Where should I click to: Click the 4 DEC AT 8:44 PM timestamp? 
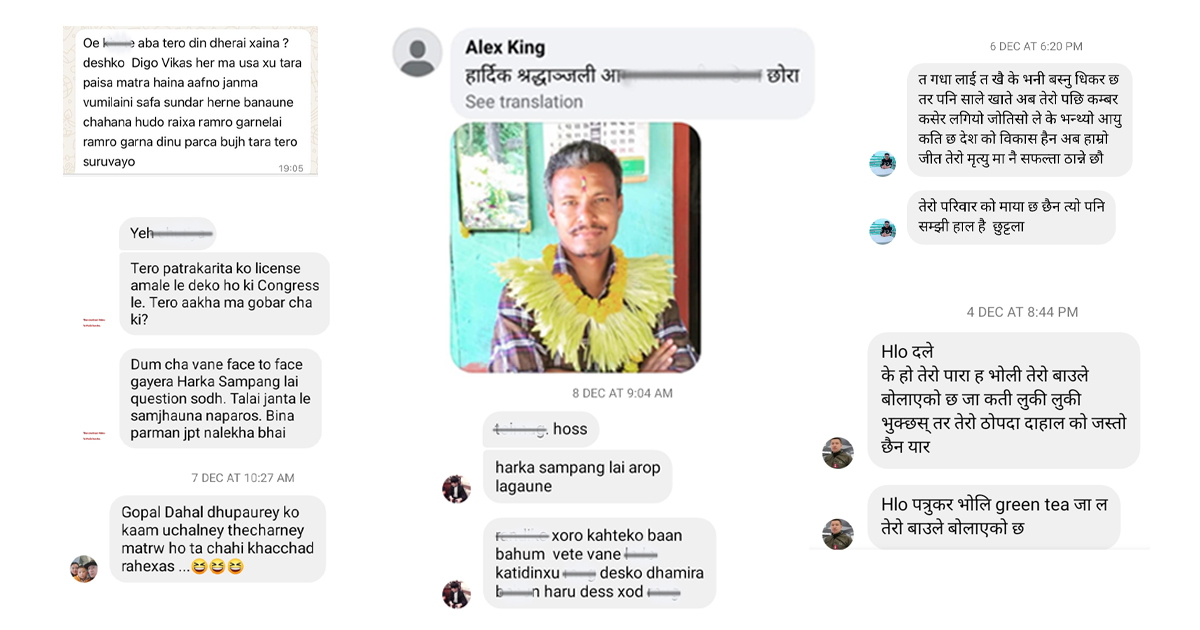1022,312
